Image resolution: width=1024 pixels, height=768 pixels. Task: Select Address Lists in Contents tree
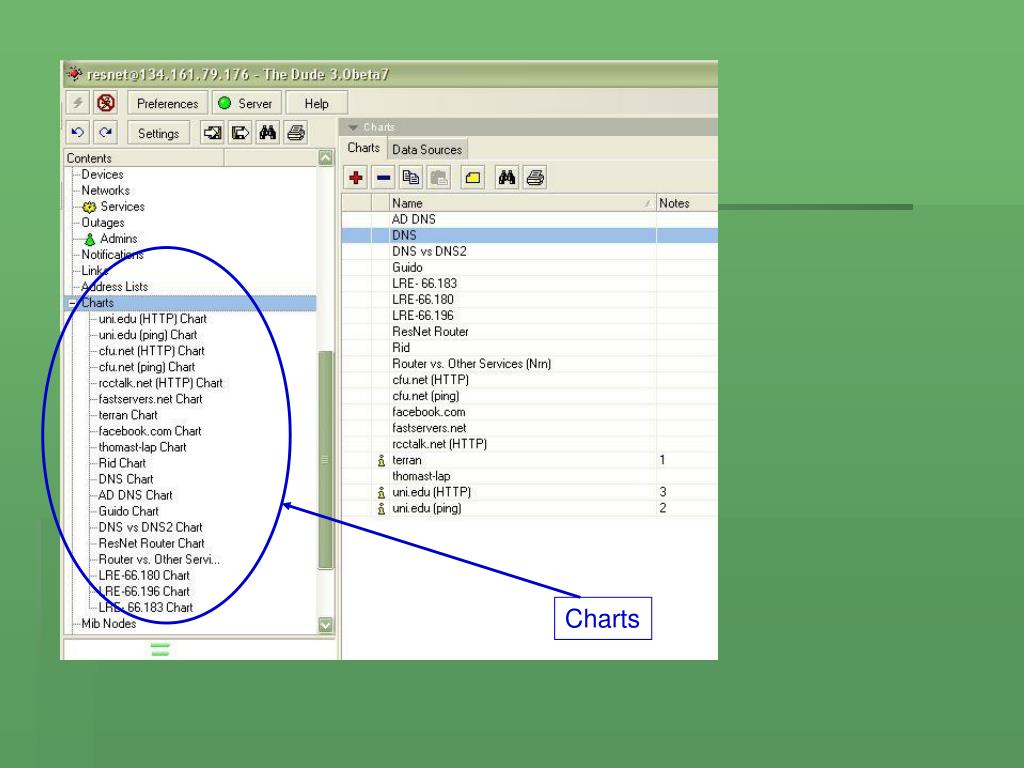[115, 287]
